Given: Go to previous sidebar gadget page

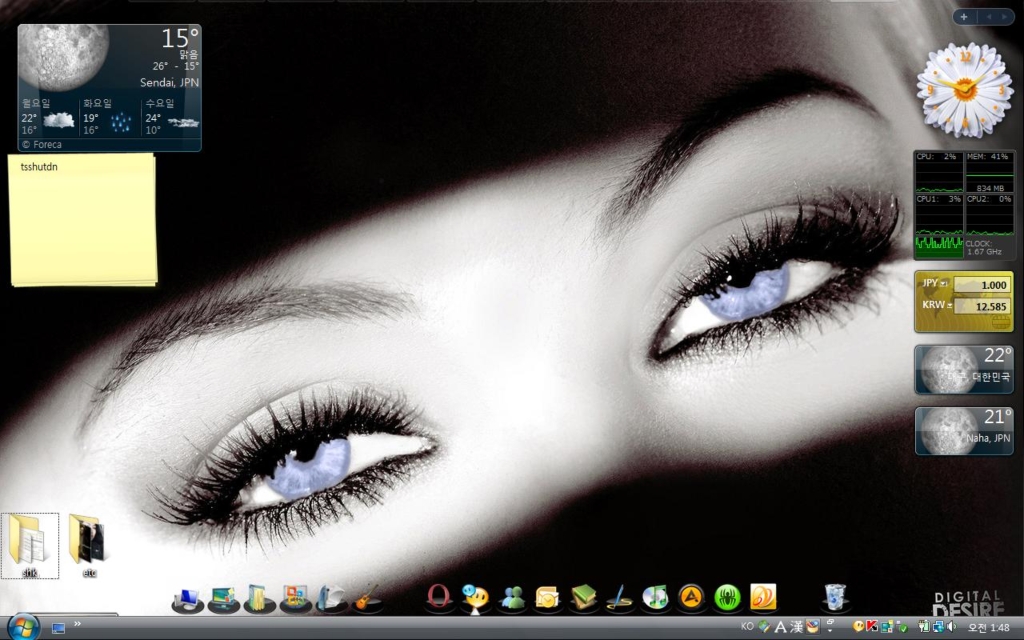Looking at the screenshot, I should coord(989,17).
